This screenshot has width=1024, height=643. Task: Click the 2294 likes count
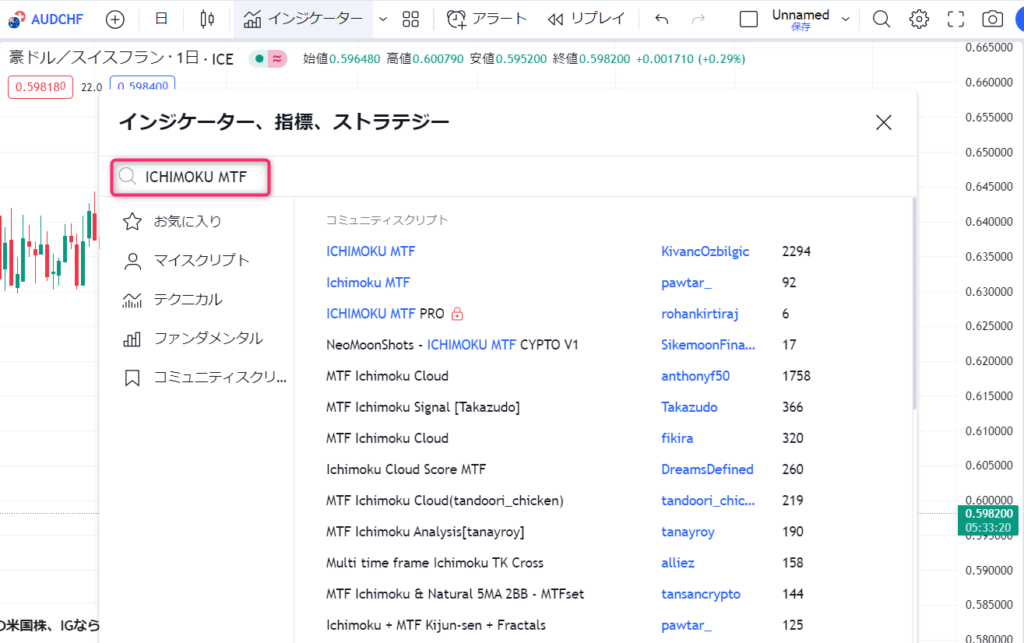(x=796, y=251)
